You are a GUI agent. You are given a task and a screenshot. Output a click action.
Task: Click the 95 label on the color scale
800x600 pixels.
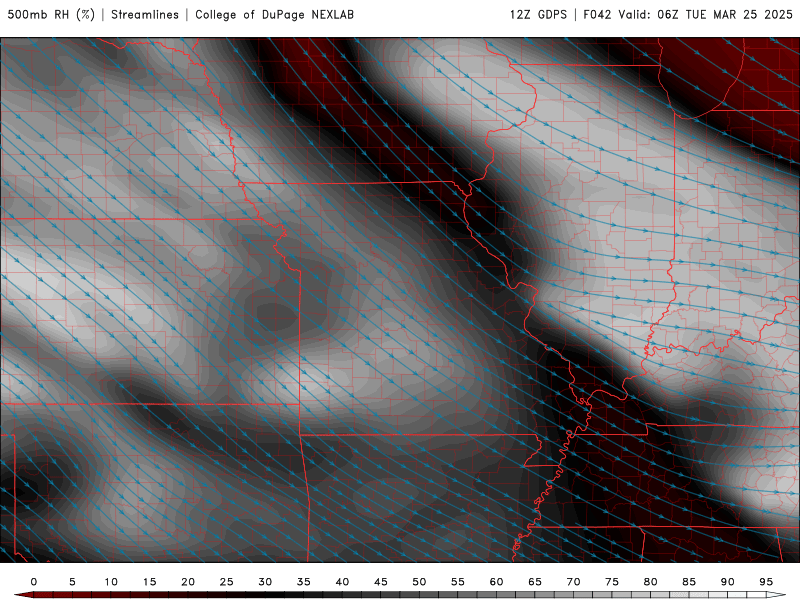pos(766,582)
